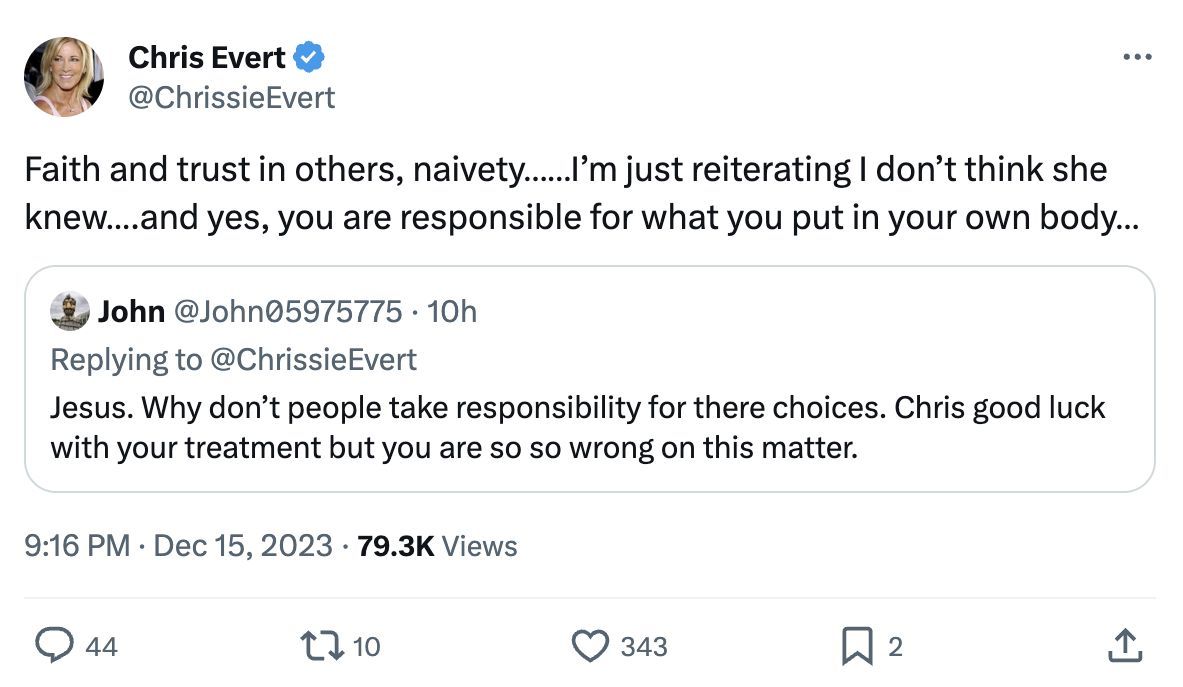Click the 10h timestamp on quoted tweet
The width and height of the screenshot is (1183, 687).
tap(451, 312)
